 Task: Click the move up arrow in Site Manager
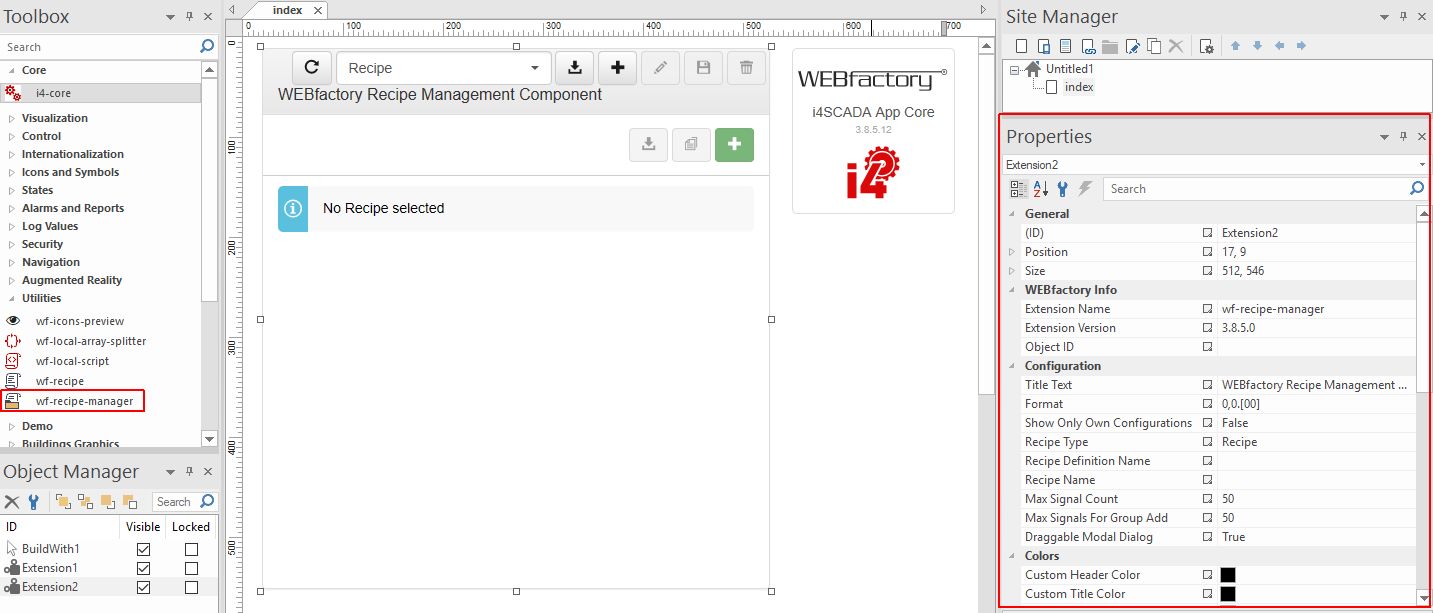point(1235,46)
